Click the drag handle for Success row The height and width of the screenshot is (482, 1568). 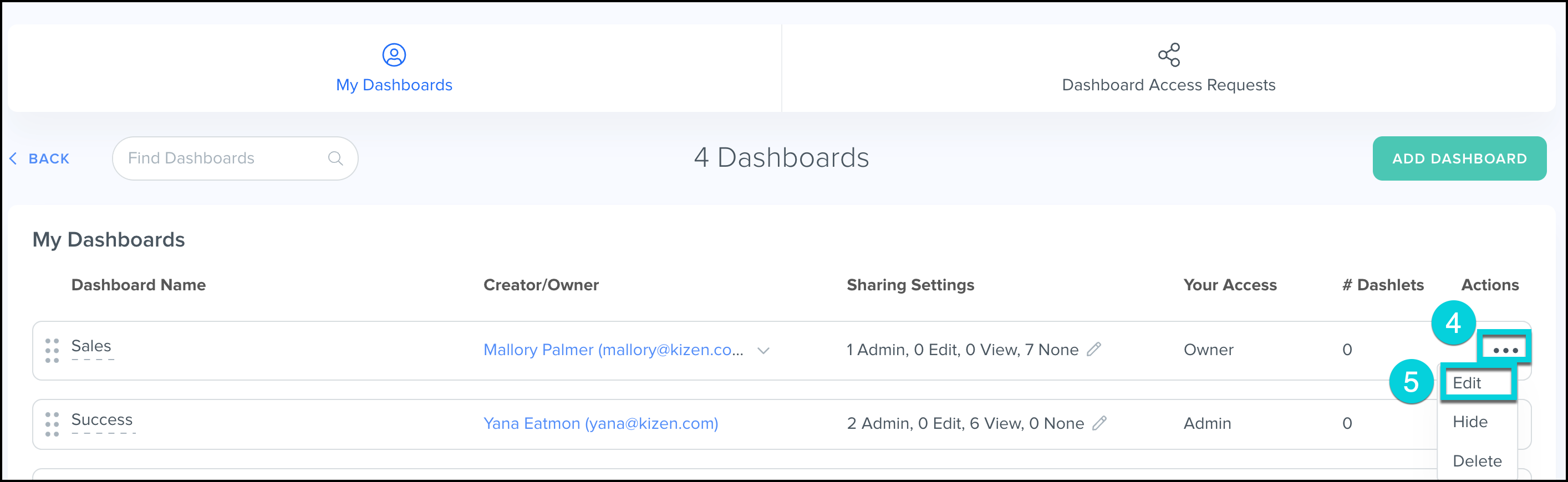pos(52,424)
